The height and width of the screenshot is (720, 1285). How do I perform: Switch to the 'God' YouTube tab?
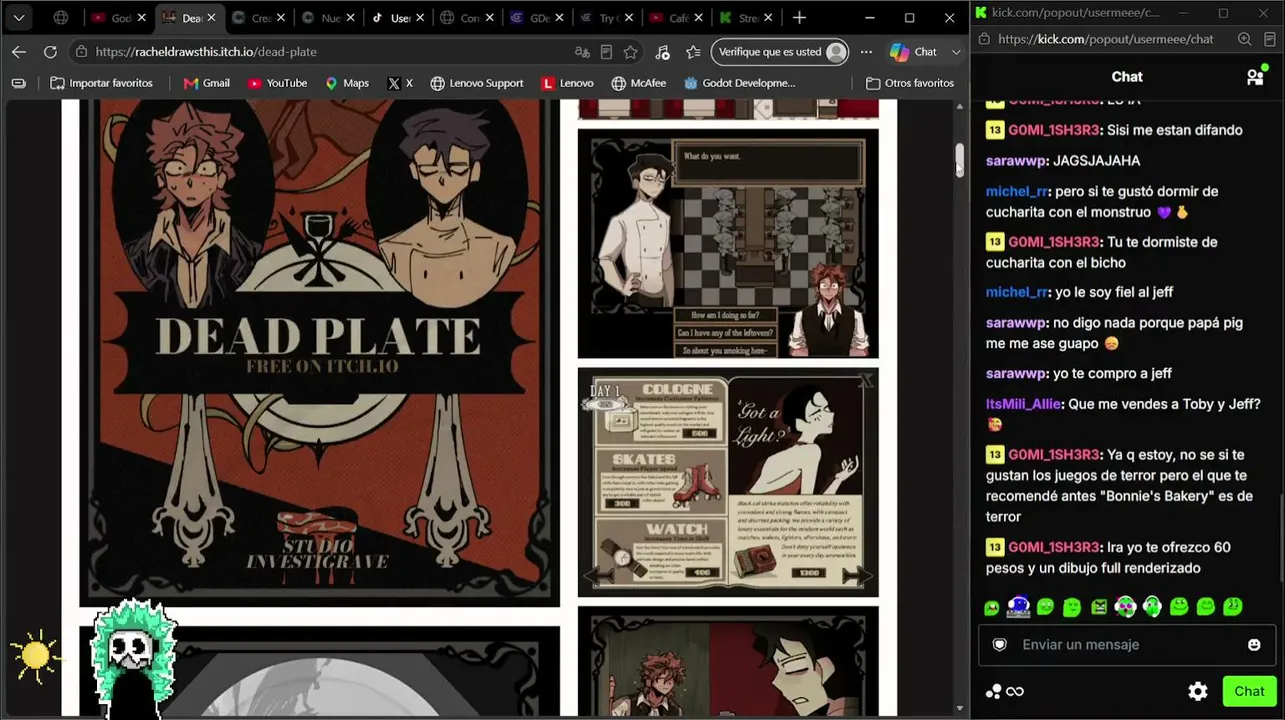pyautogui.click(x=111, y=18)
